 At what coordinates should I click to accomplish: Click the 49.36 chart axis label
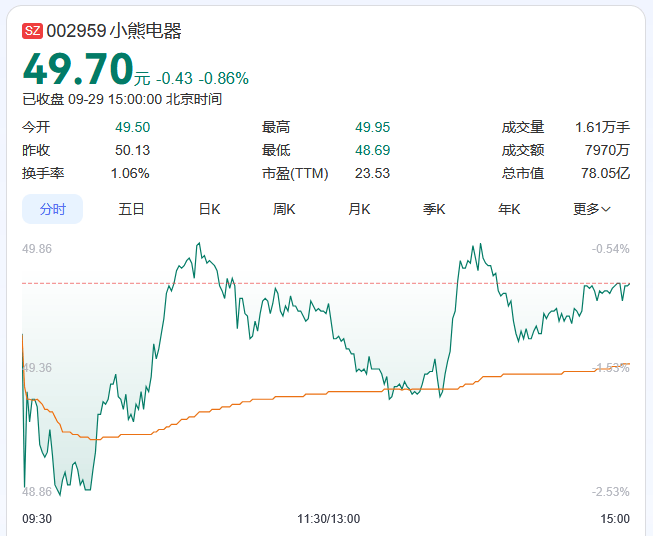click(x=37, y=368)
